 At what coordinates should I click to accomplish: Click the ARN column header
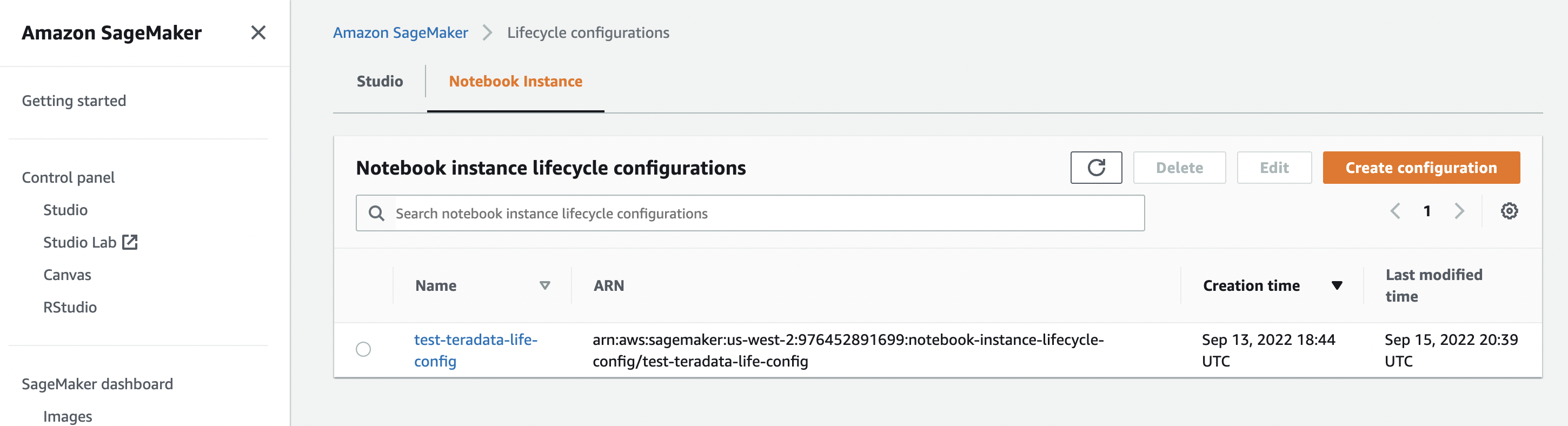click(x=609, y=285)
